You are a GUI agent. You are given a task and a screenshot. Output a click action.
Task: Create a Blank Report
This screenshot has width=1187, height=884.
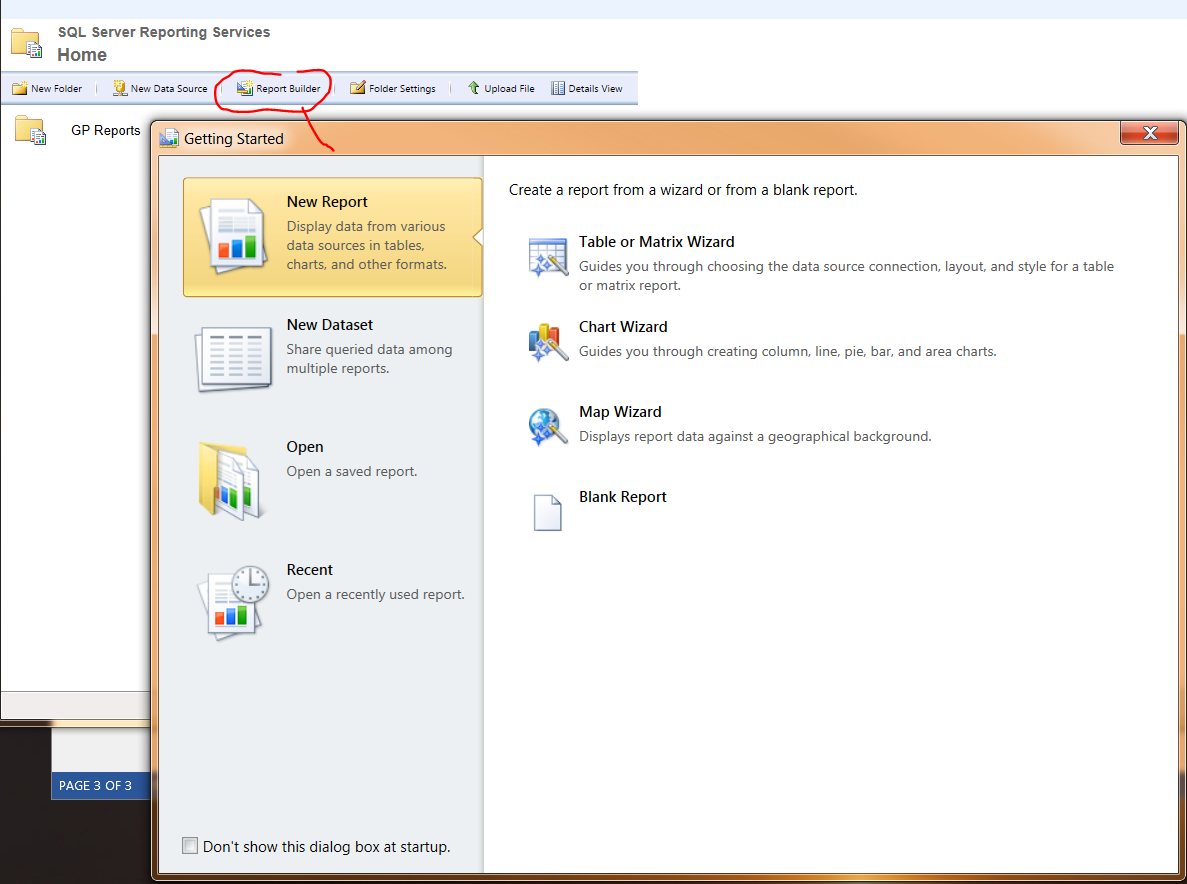pyautogui.click(x=622, y=497)
